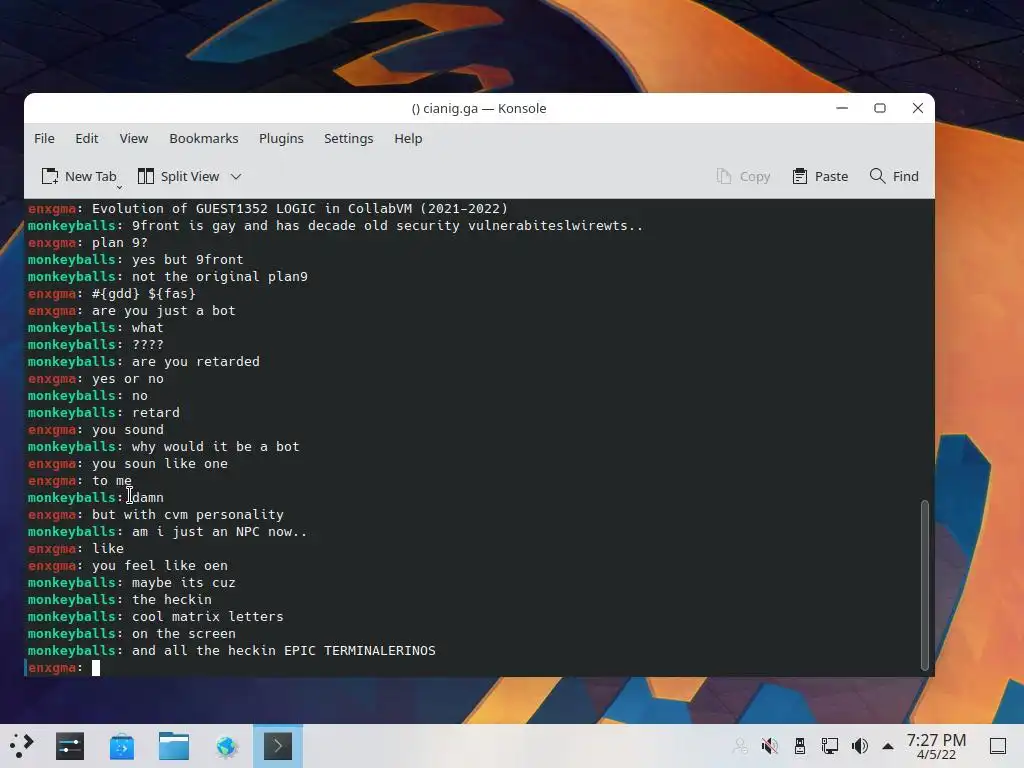
Task: Click the network connection tray icon
Action: pyautogui.click(x=830, y=746)
